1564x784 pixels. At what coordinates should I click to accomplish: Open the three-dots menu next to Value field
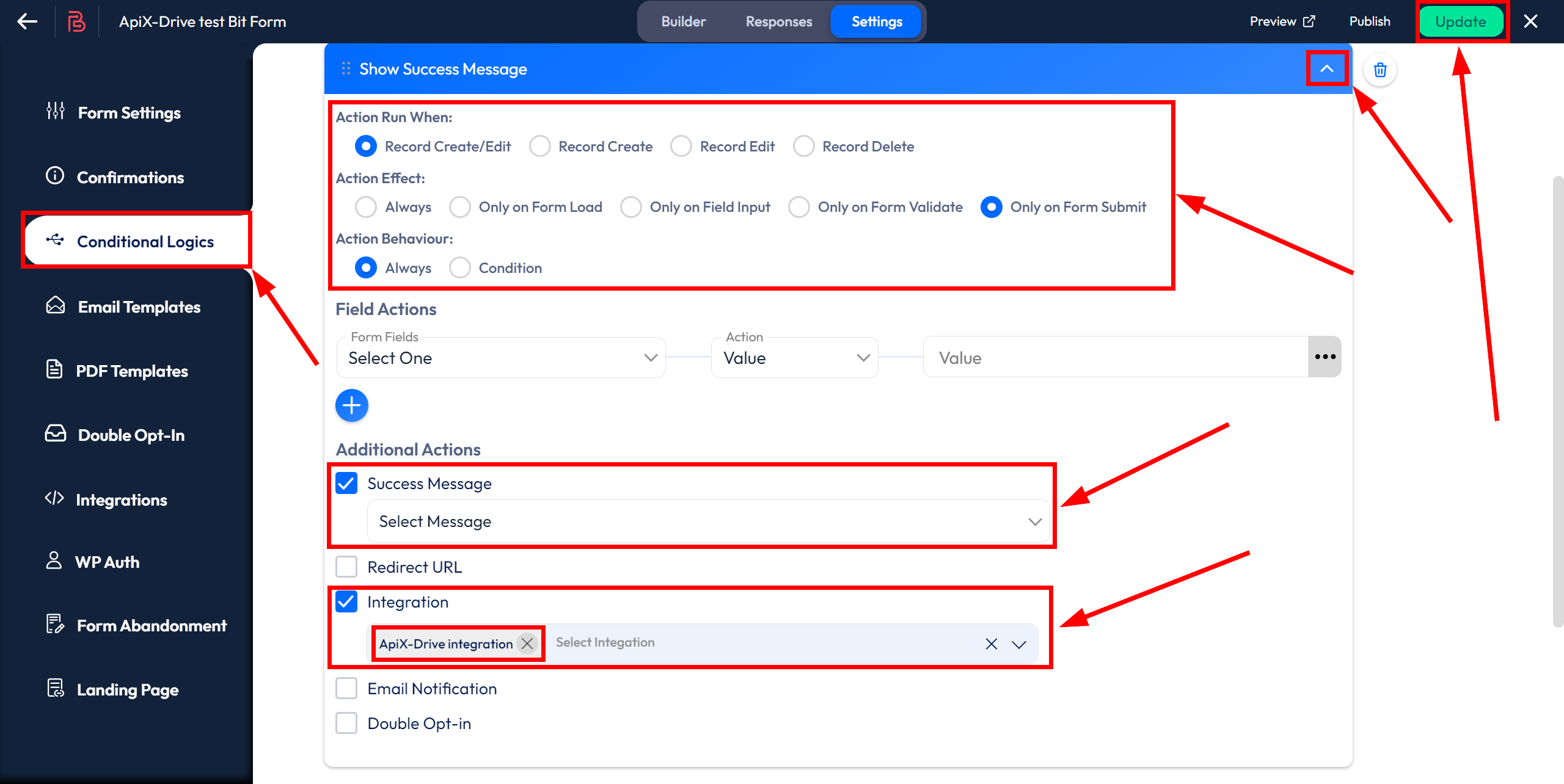point(1325,357)
